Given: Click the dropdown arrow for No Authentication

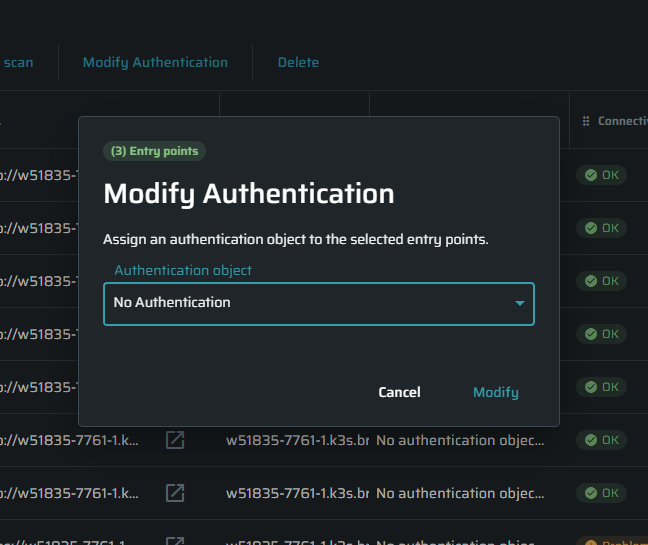Looking at the screenshot, I should click(519, 303).
